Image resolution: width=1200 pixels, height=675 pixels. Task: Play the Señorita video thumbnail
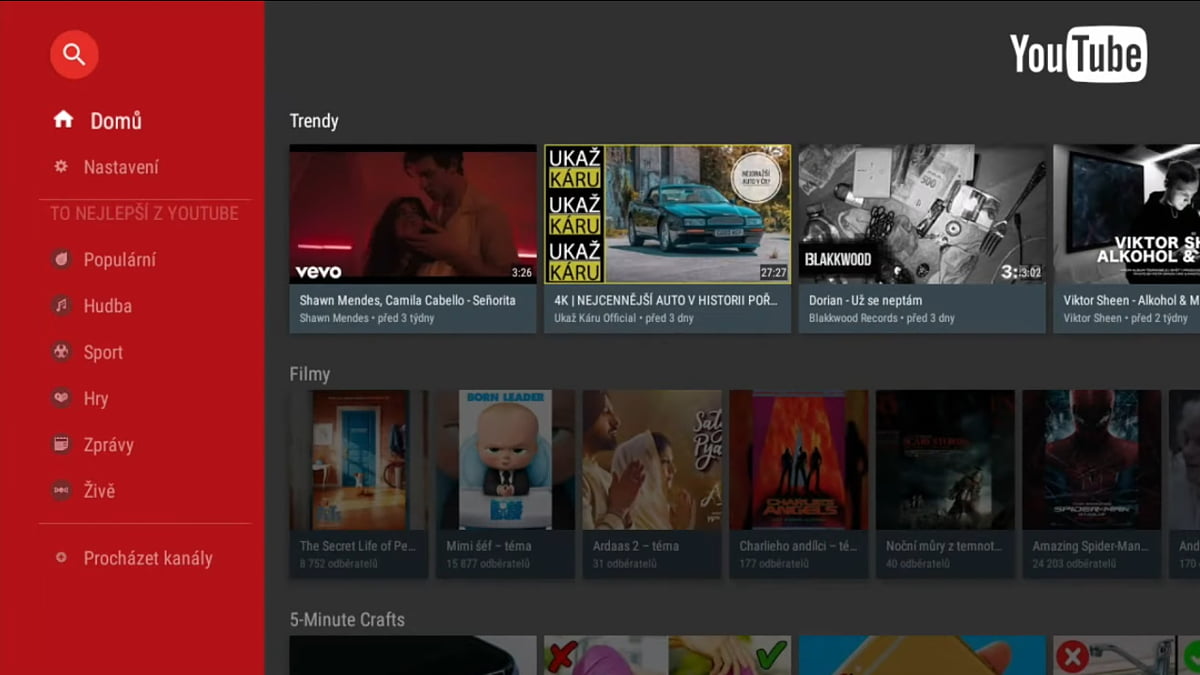click(x=413, y=214)
